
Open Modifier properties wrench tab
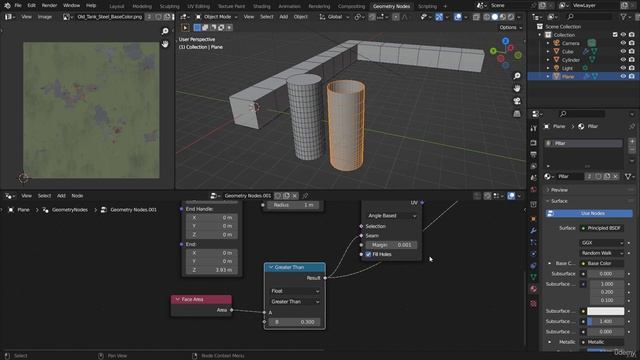point(533,231)
